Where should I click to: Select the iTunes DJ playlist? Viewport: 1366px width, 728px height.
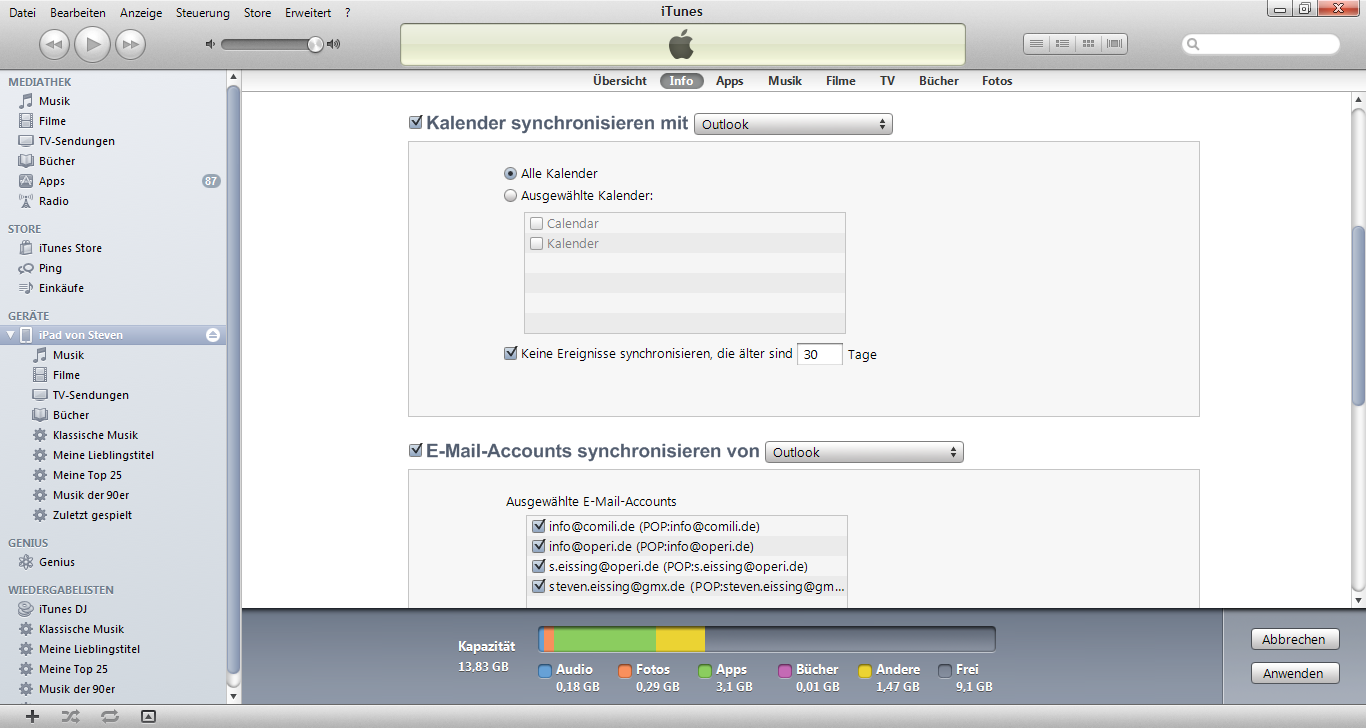pyautogui.click(x=61, y=608)
